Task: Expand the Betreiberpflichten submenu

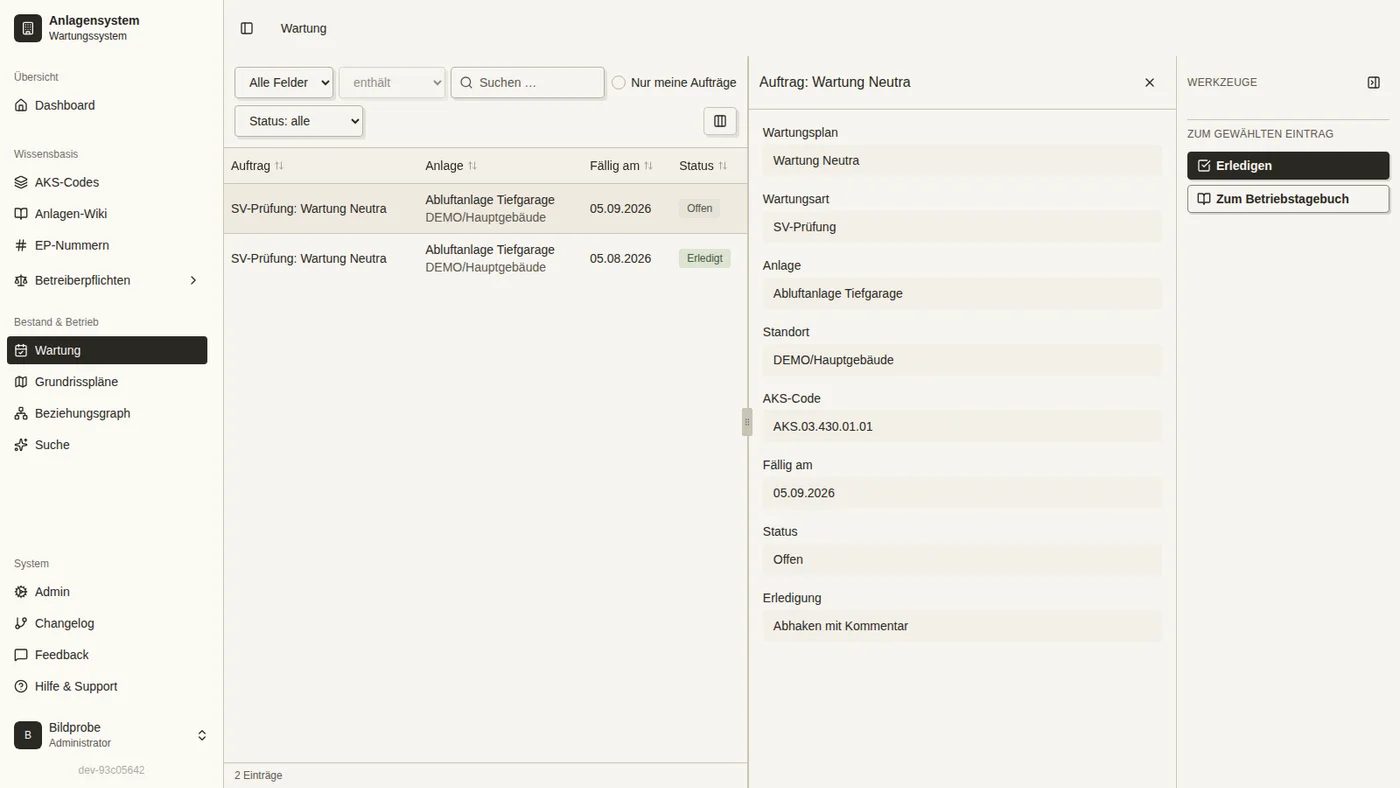Action: [x=107, y=280]
